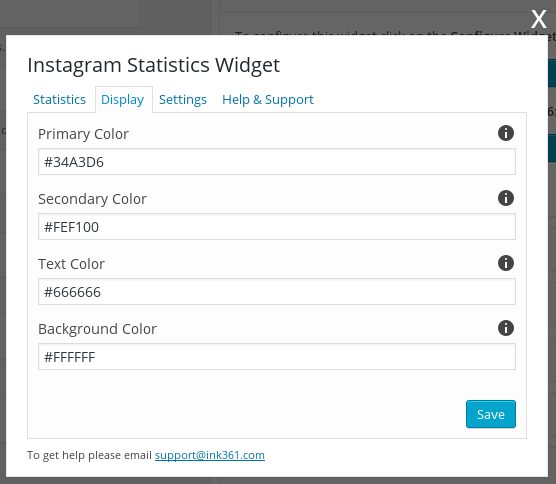Select the Display tab
The width and height of the screenshot is (556, 484).
[x=123, y=100]
